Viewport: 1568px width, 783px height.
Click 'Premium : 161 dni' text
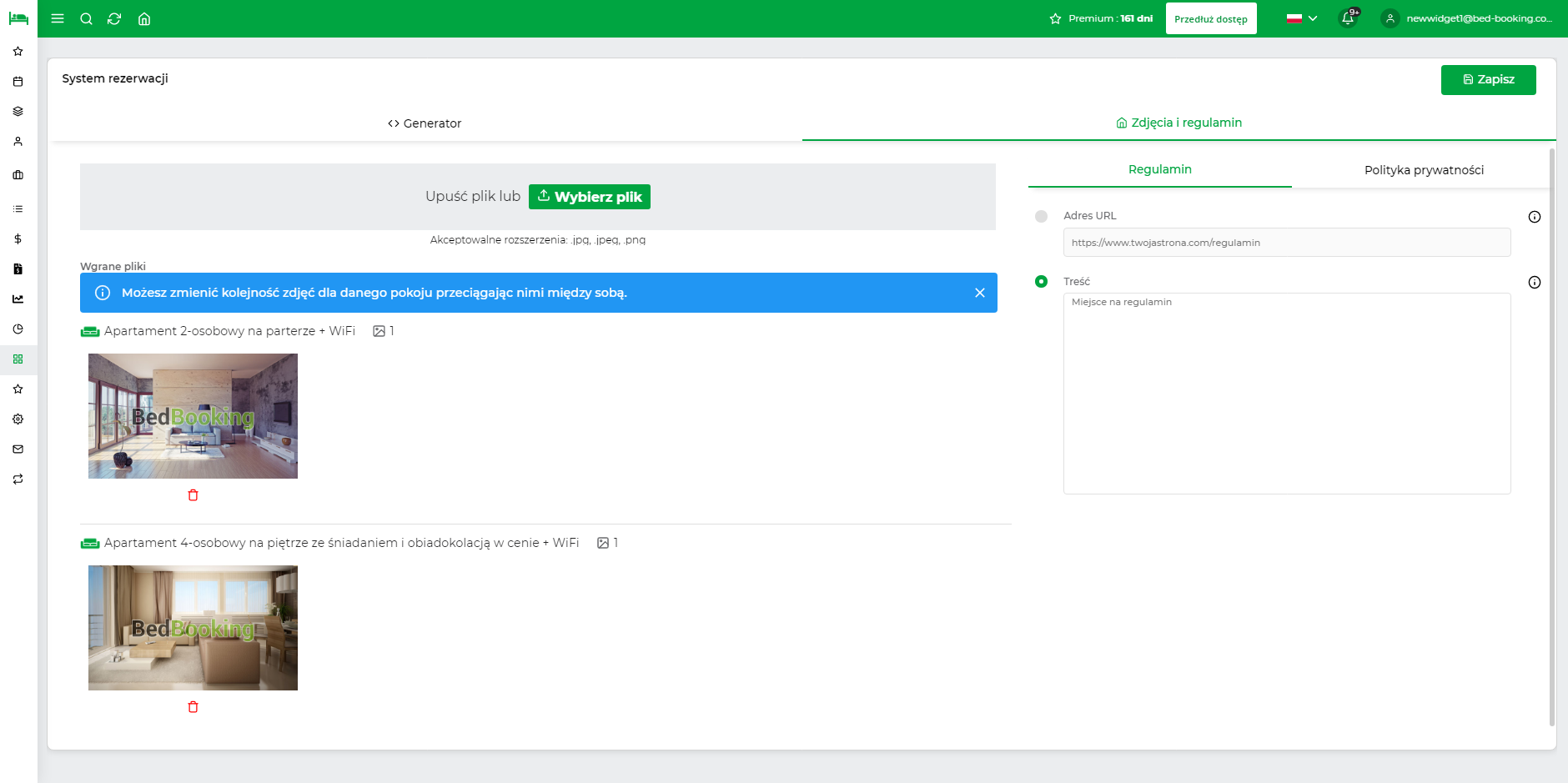point(1110,18)
